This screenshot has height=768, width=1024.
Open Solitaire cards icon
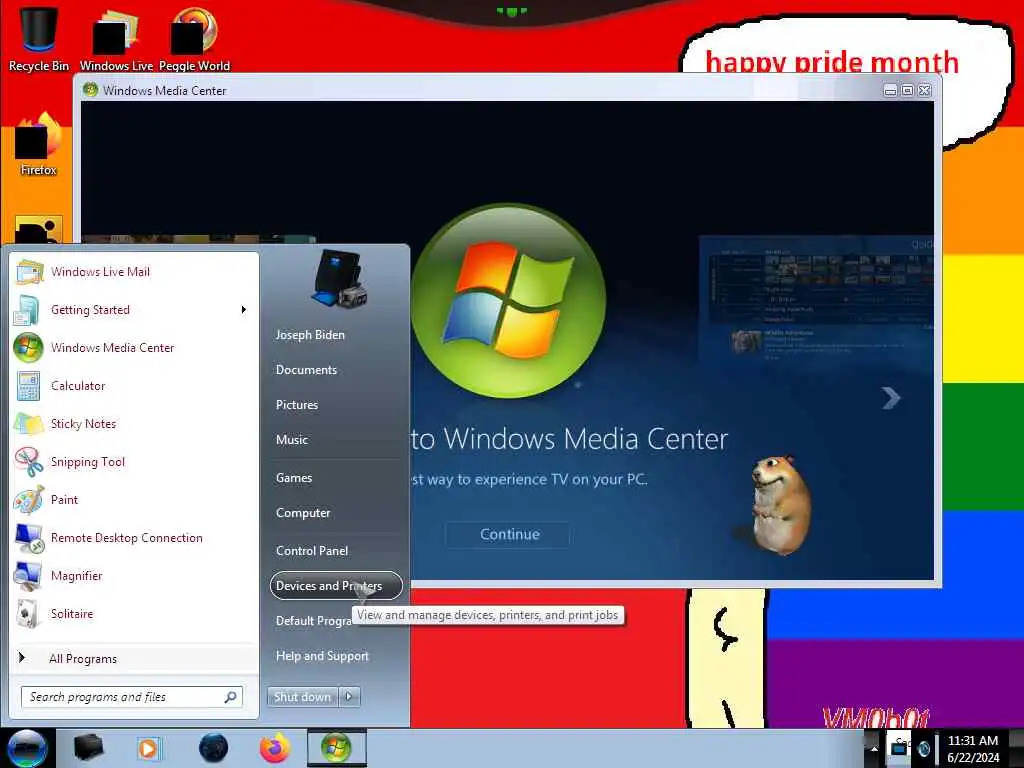click(28, 614)
